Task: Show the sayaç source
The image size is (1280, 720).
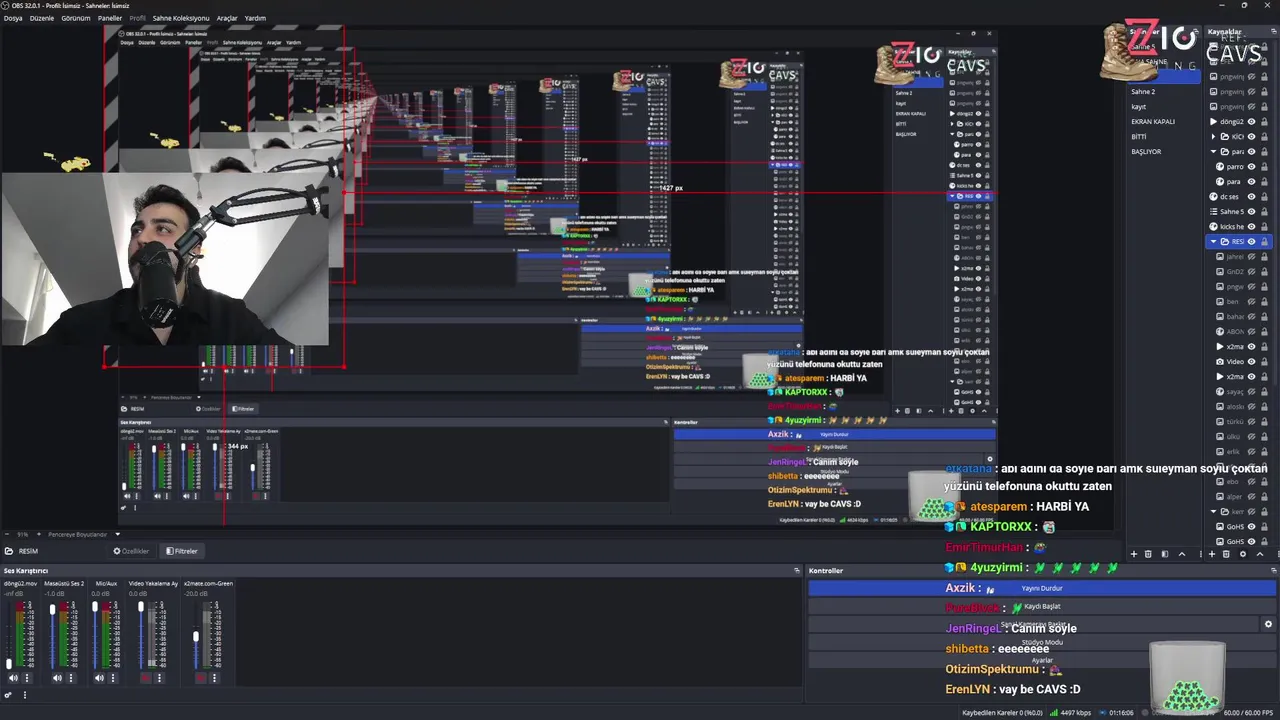Action: [1252, 391]
